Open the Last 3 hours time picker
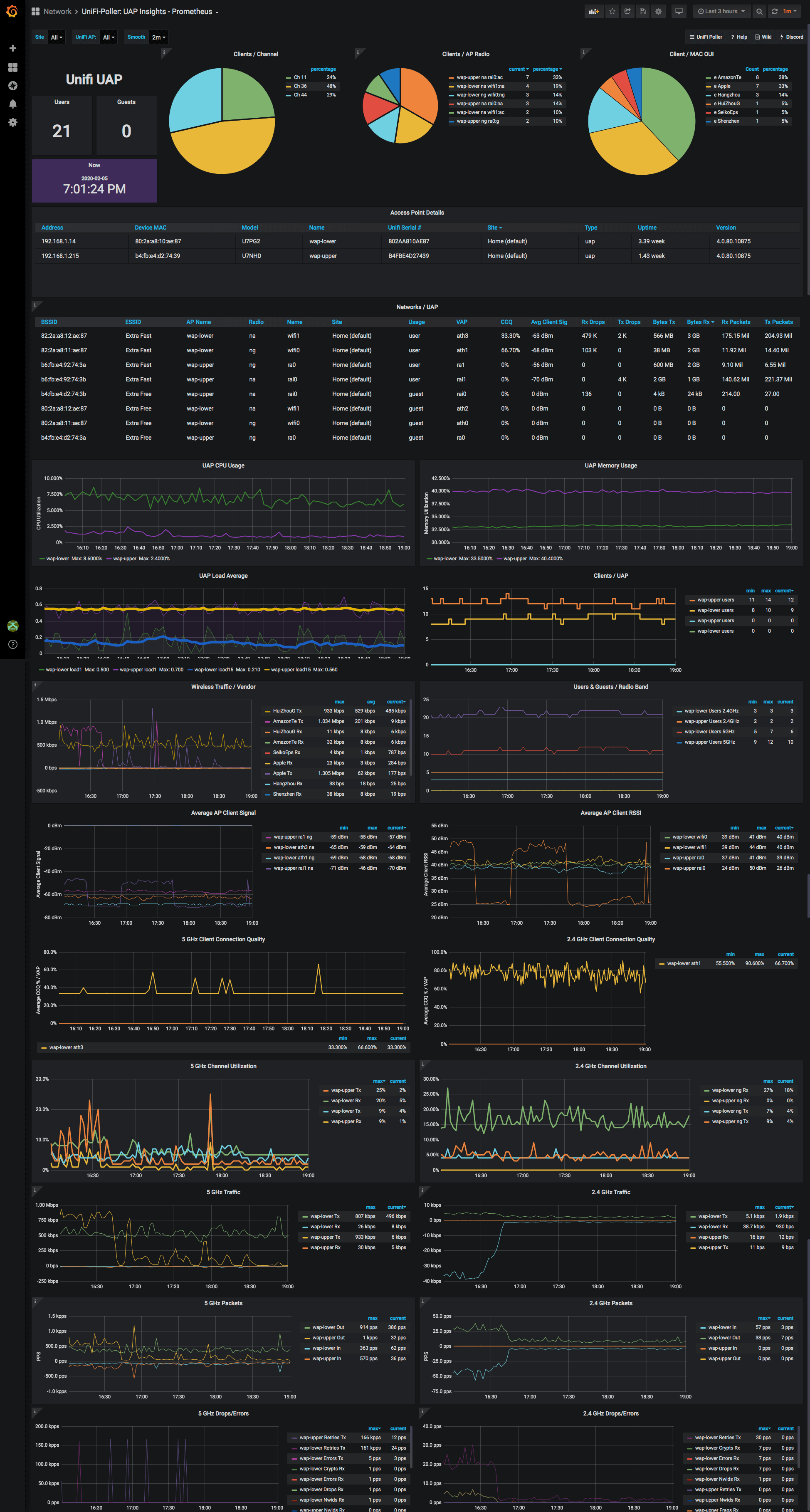 click(721, 11)
